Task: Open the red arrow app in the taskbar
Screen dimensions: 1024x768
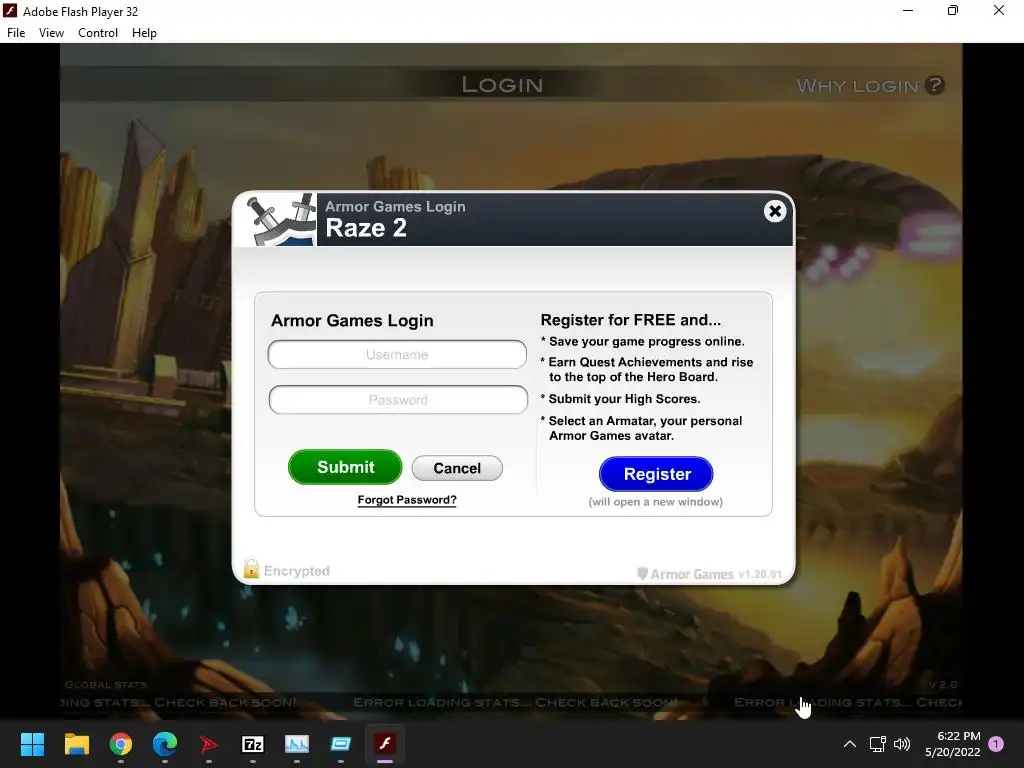Action: pyautogui.click(x=208, y=744)
